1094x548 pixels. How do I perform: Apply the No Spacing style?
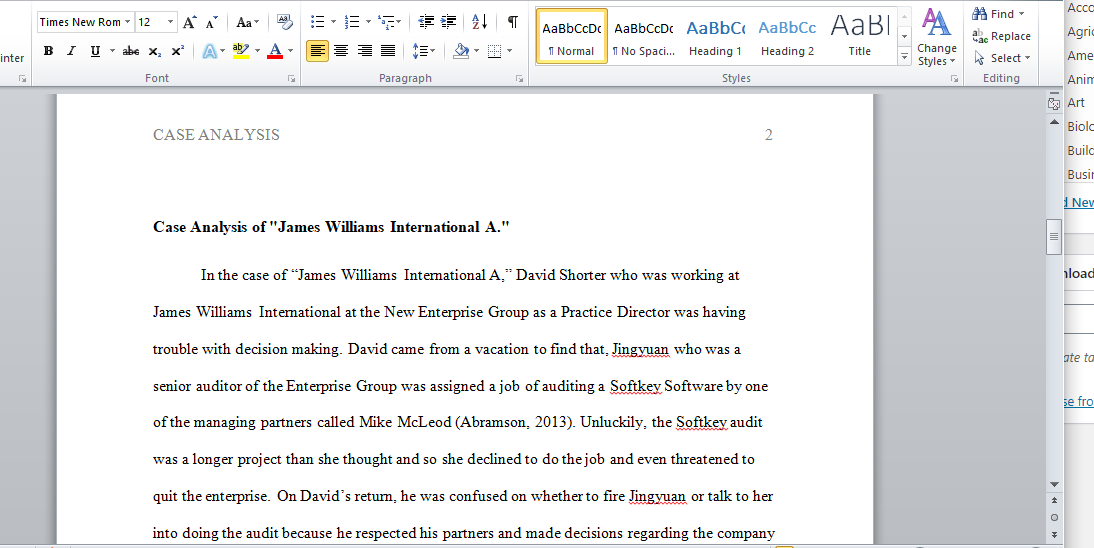[x=643, y=36]
